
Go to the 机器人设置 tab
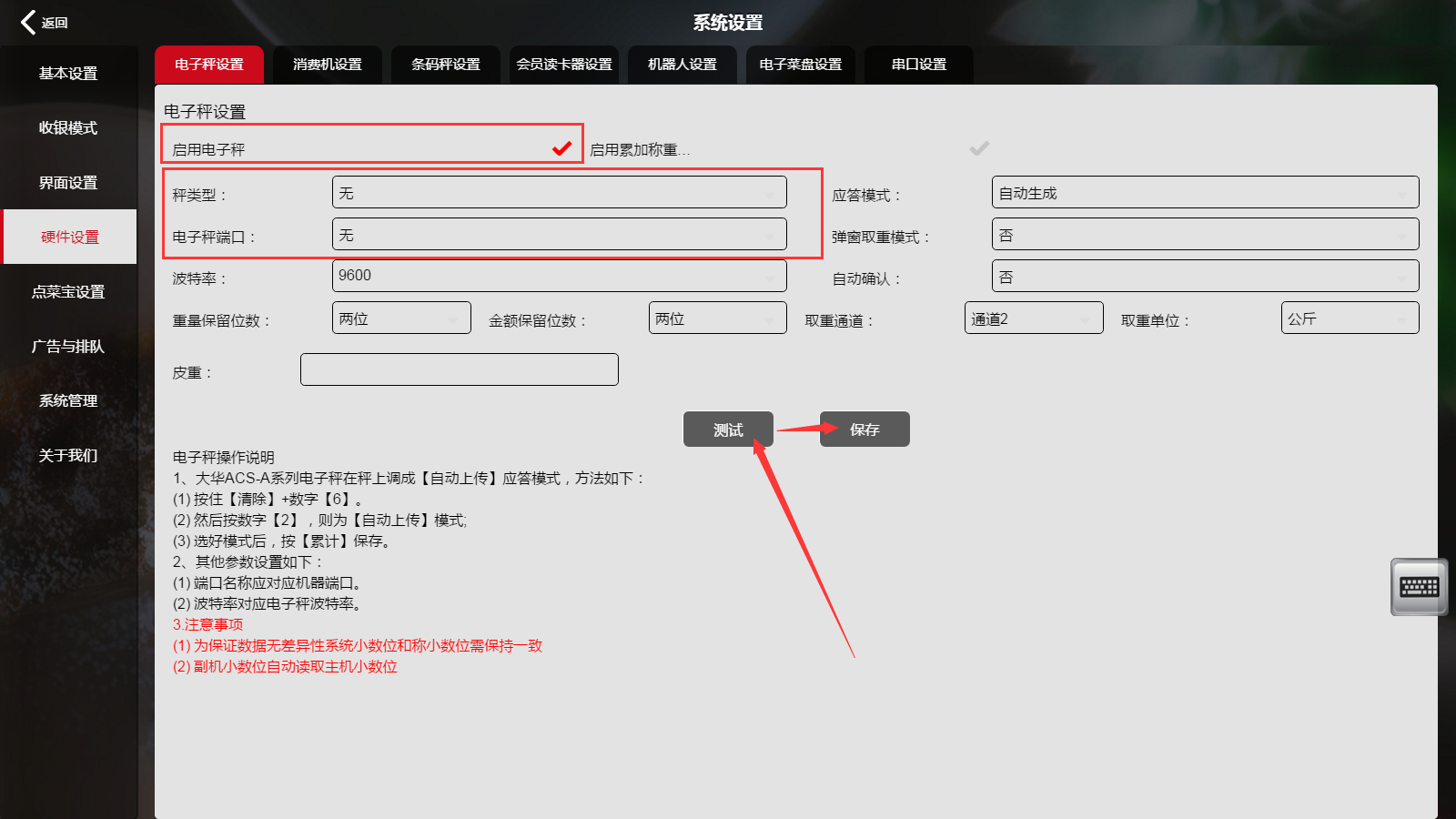682,65
